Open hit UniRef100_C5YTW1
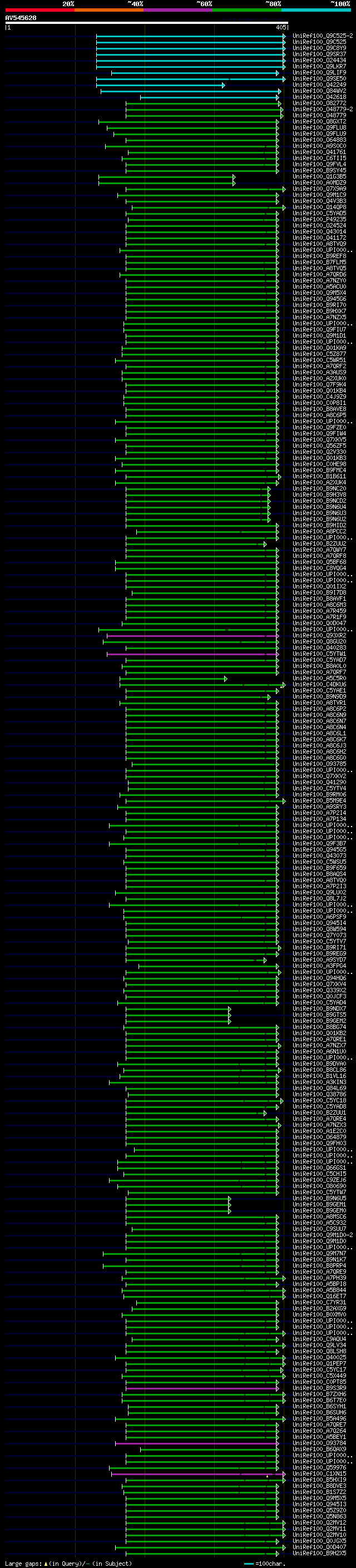356x1568 pixels. 319,654
